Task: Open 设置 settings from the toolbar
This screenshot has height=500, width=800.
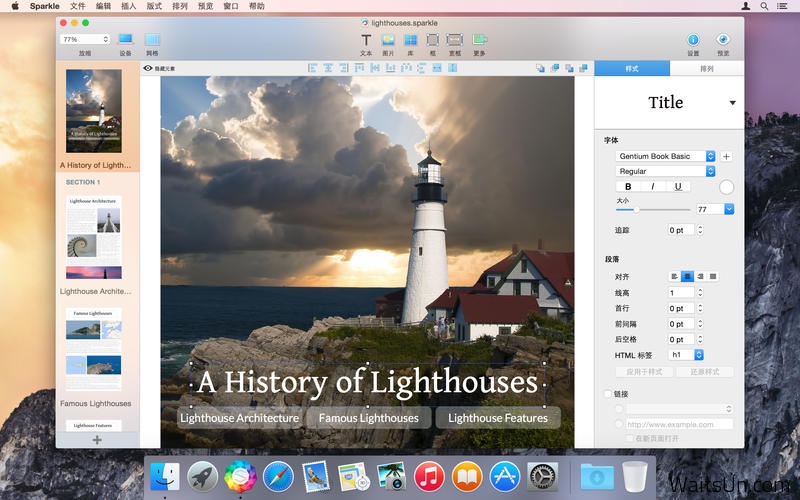Action: point(693,40)
